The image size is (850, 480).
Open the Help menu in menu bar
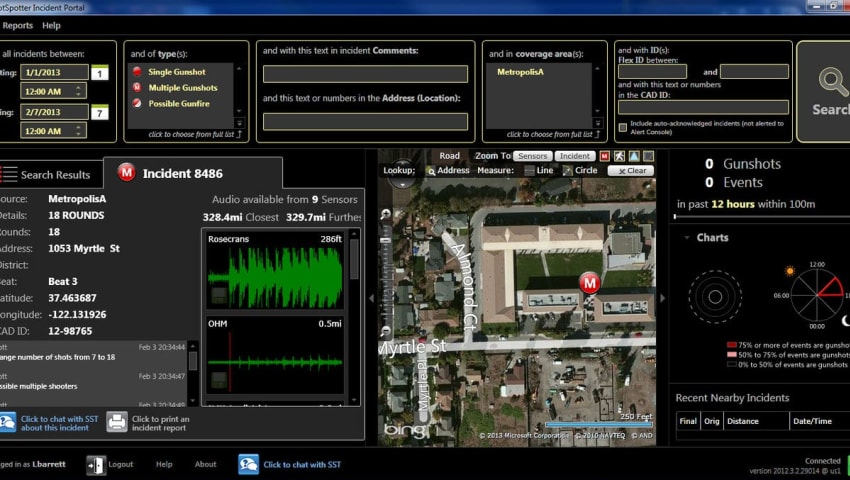pos(51,25)
